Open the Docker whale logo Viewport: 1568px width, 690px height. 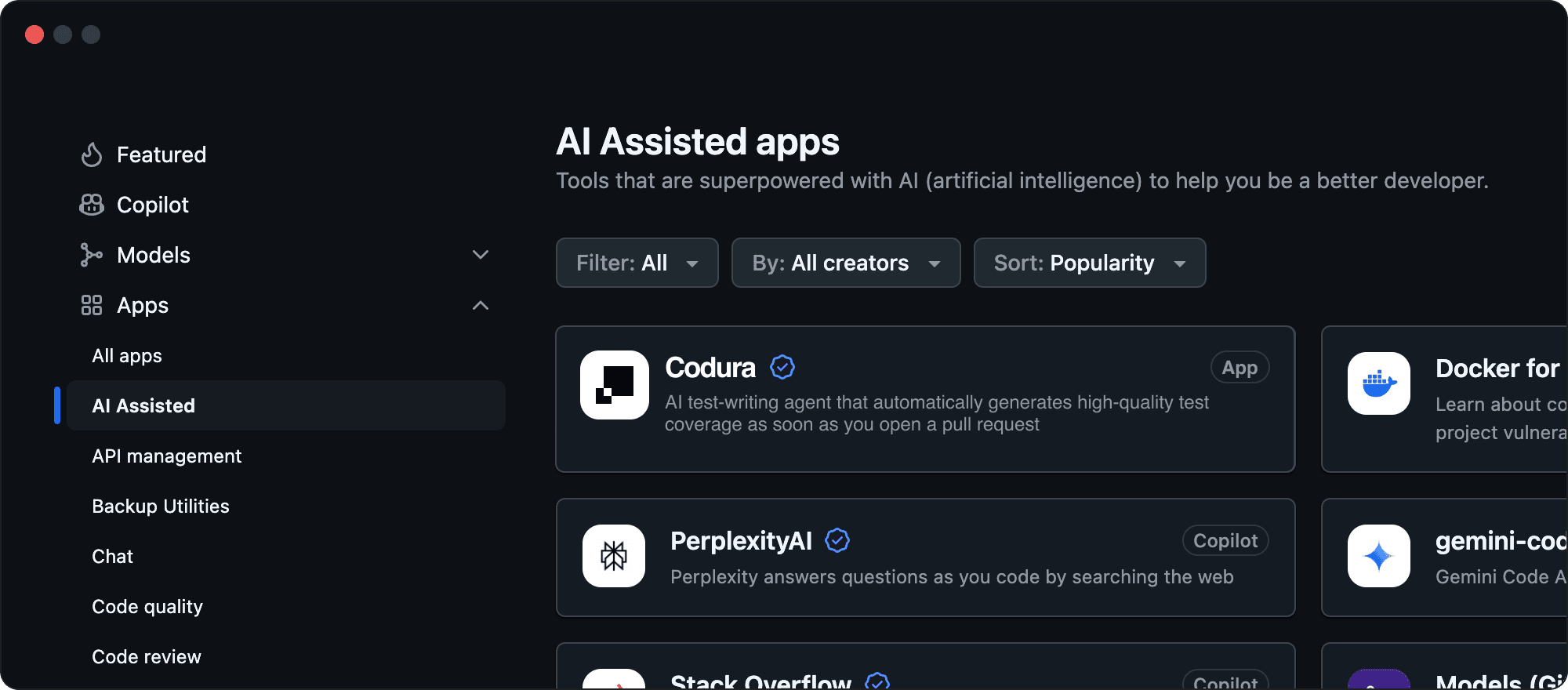tap(1379, 383)
